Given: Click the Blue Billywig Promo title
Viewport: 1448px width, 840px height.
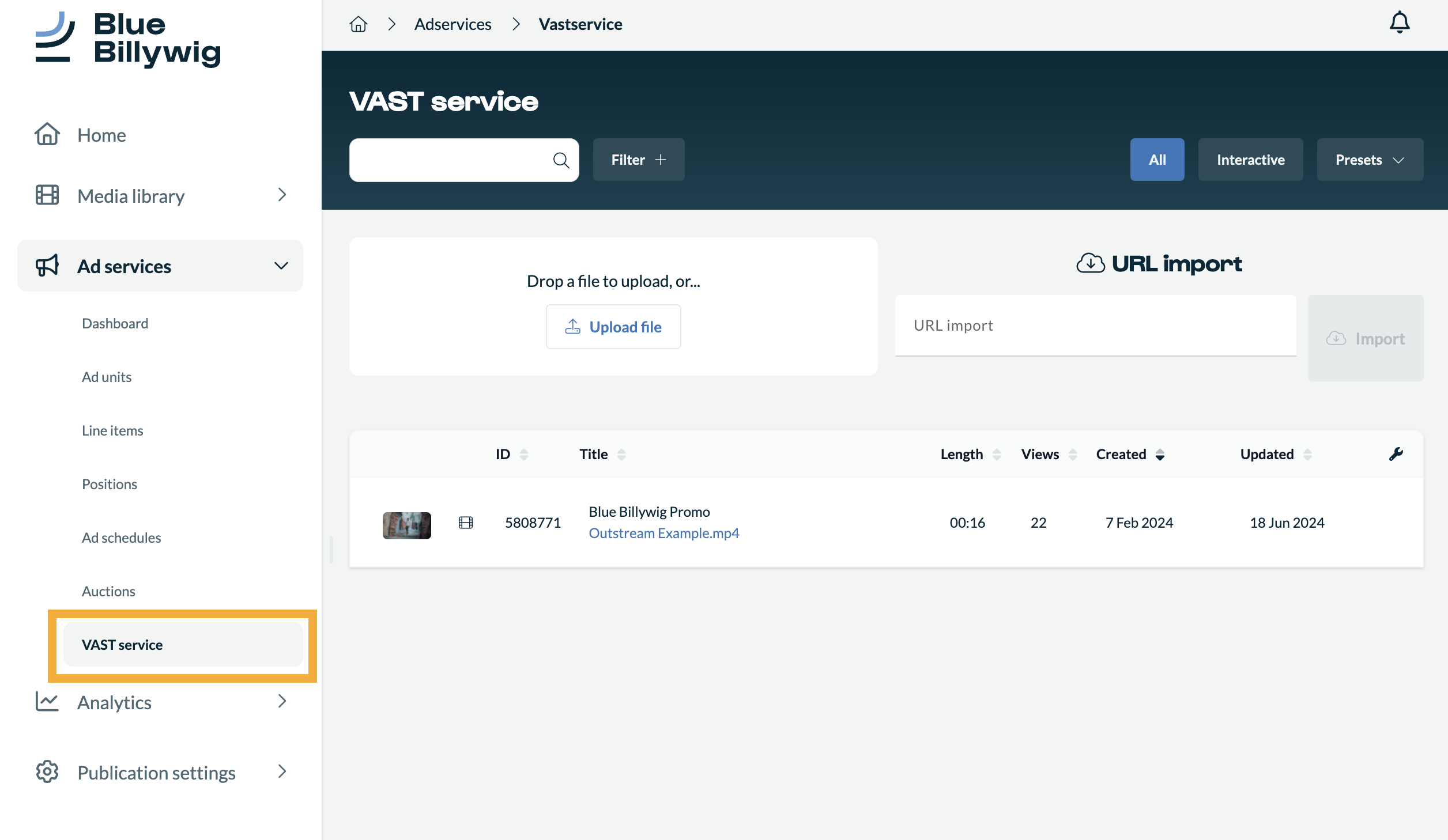Looking at the screenshot, I should tap(649, 512).
